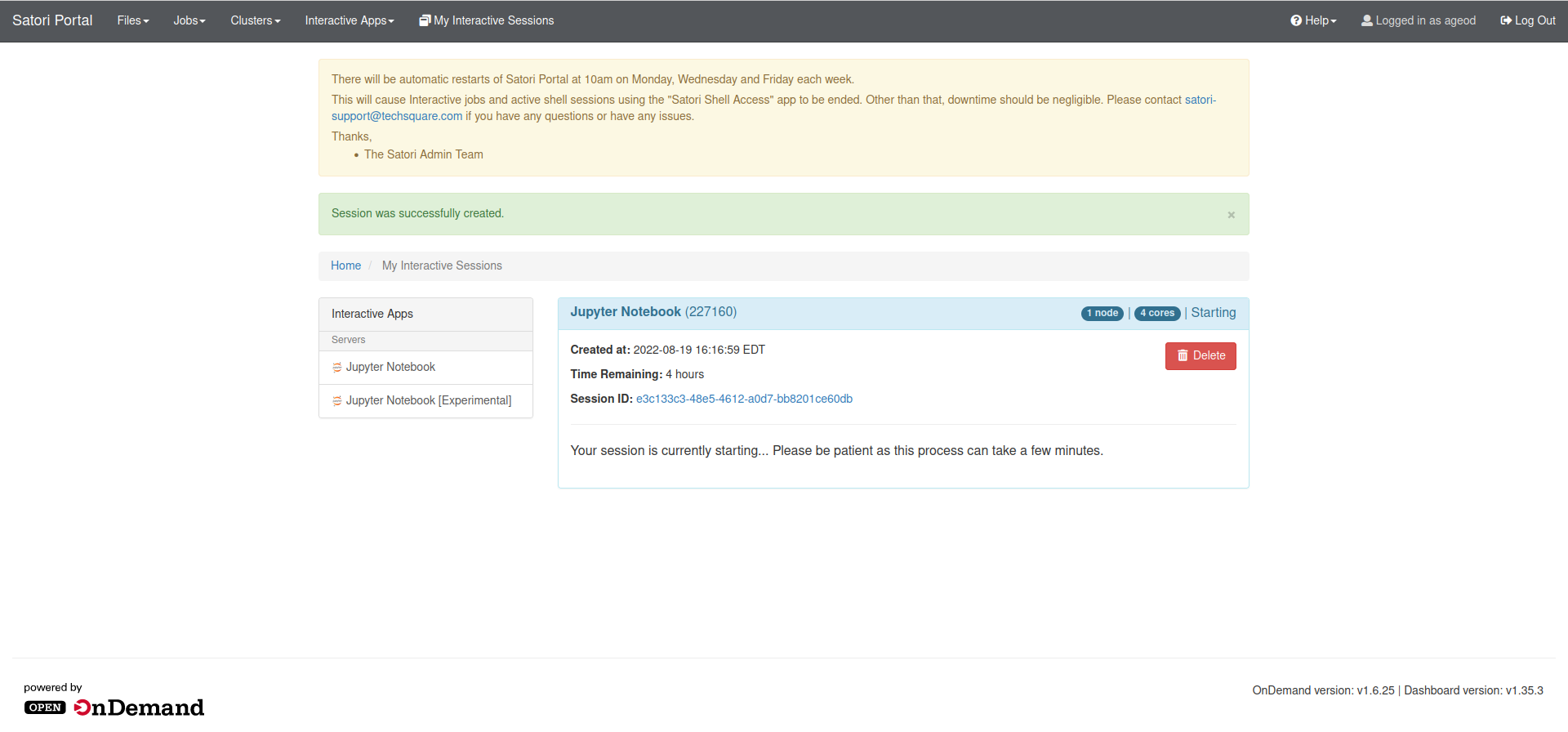Open the Files dropdown menu
1568x732 pixels.
coord(132,20)
